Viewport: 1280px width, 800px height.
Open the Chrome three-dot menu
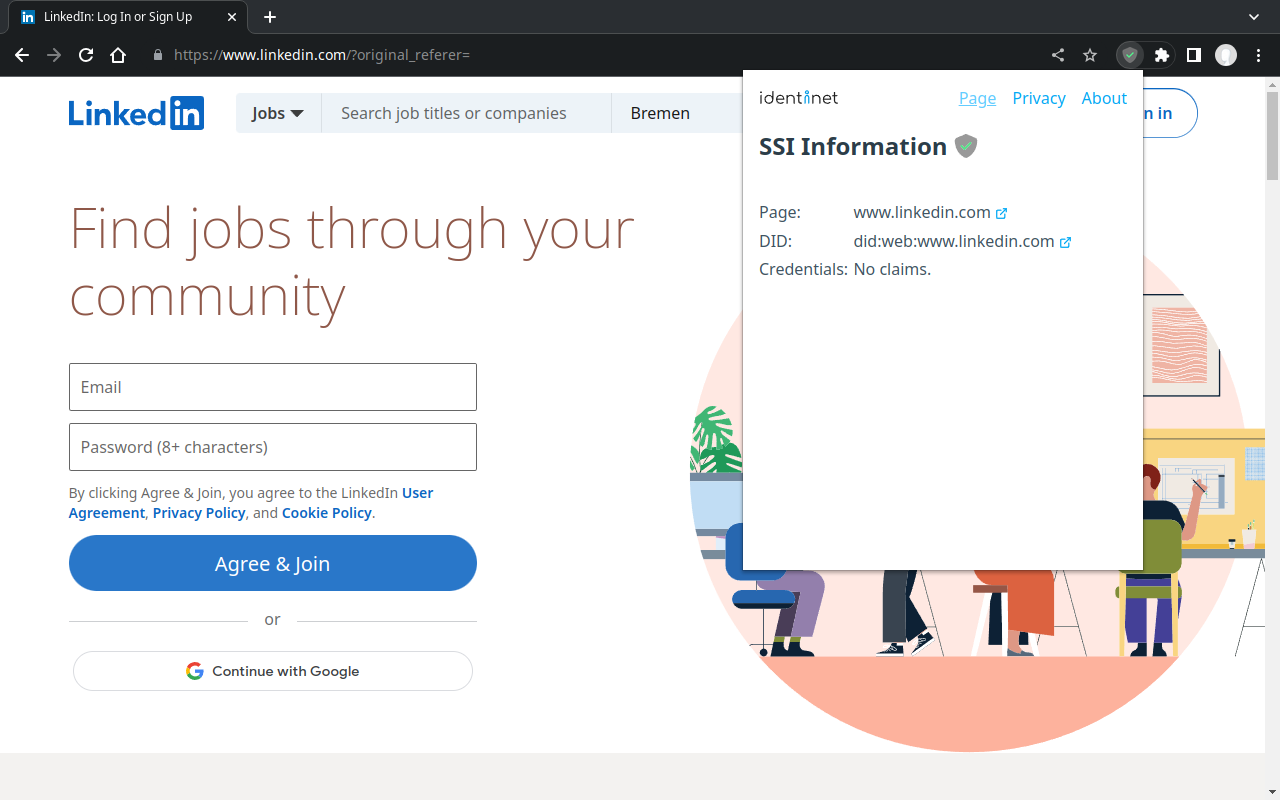(1259, 55)
